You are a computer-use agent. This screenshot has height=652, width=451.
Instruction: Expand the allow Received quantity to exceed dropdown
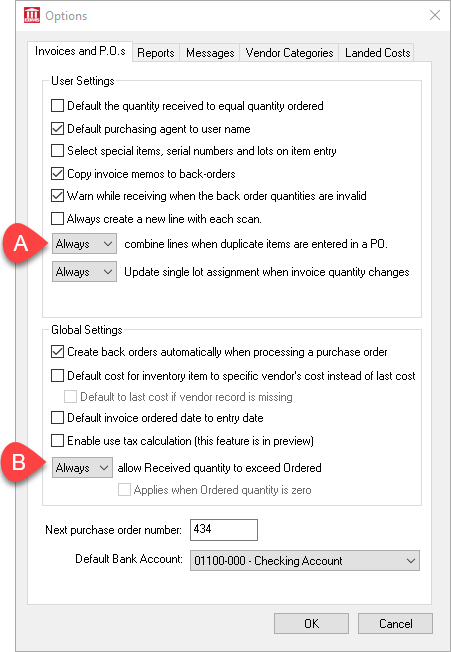[x=82, y=468]
